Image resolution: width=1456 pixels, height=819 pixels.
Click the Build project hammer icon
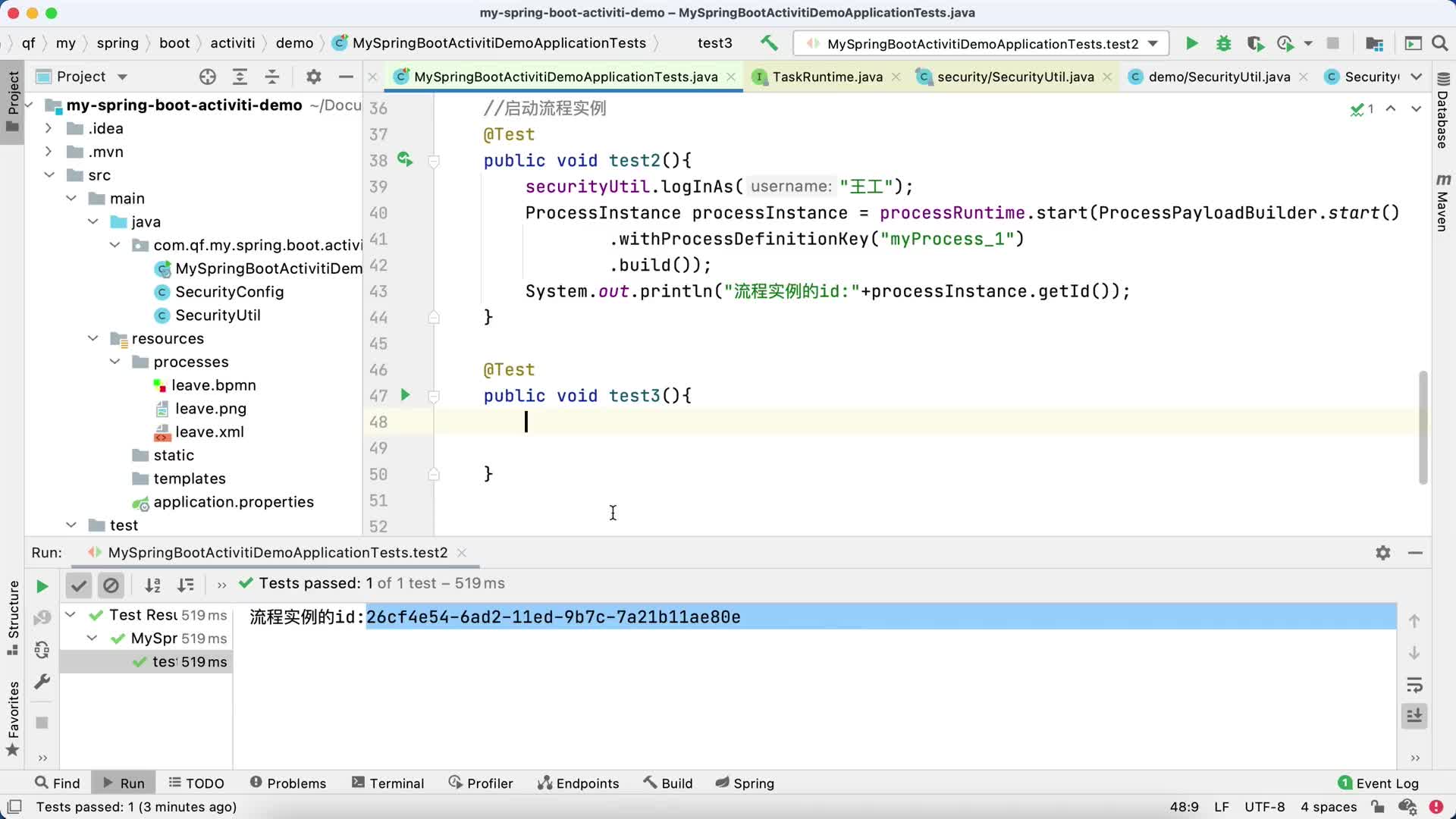[x=769, y=43]
